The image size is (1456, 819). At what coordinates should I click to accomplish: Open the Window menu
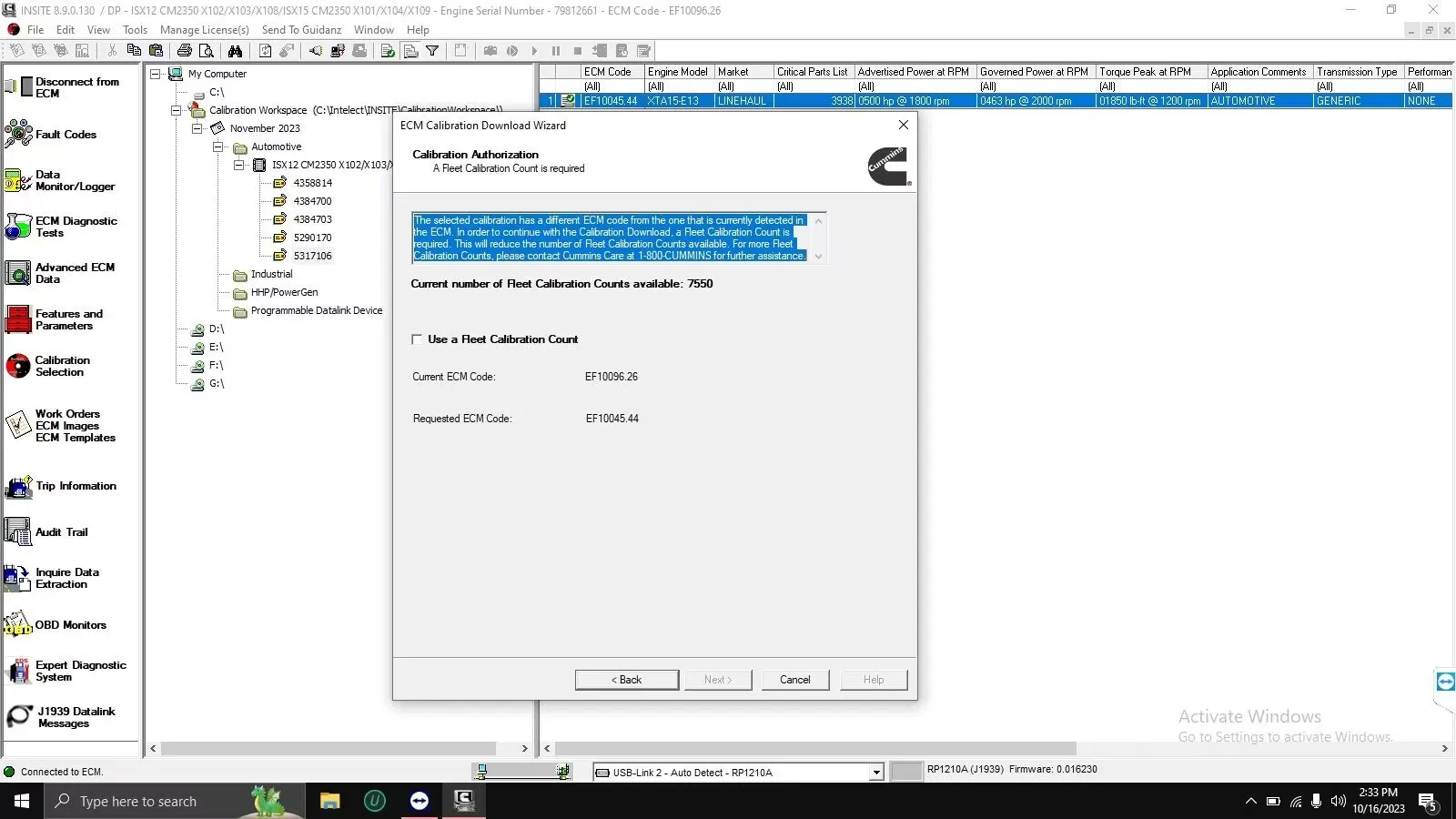coord(374,30)
